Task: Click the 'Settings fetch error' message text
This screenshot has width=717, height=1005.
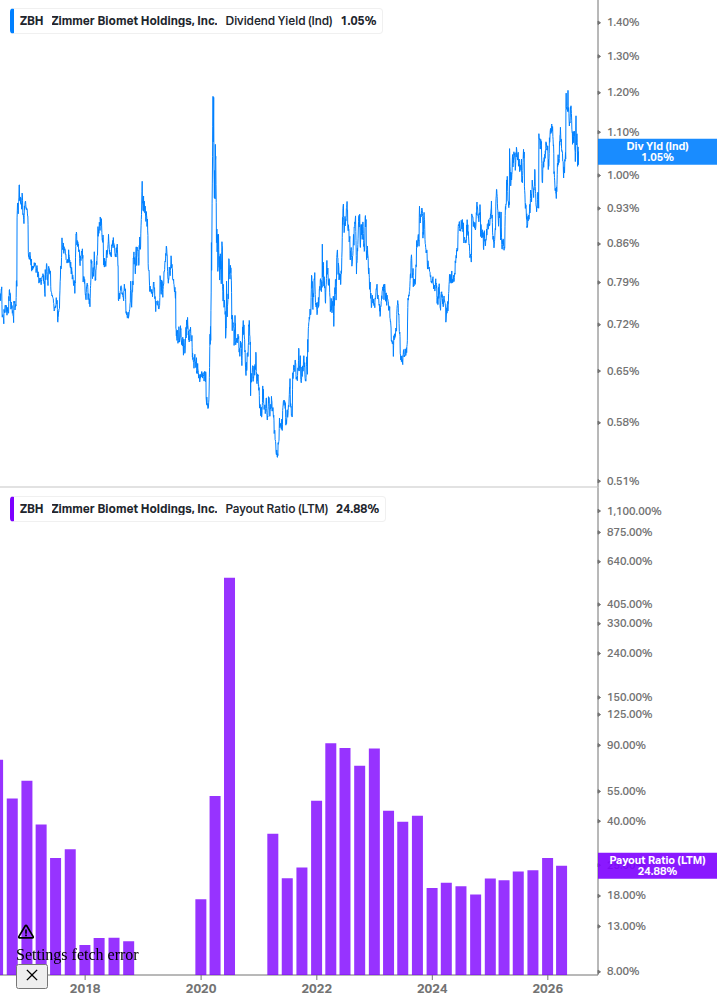Action: coord(77,954)
